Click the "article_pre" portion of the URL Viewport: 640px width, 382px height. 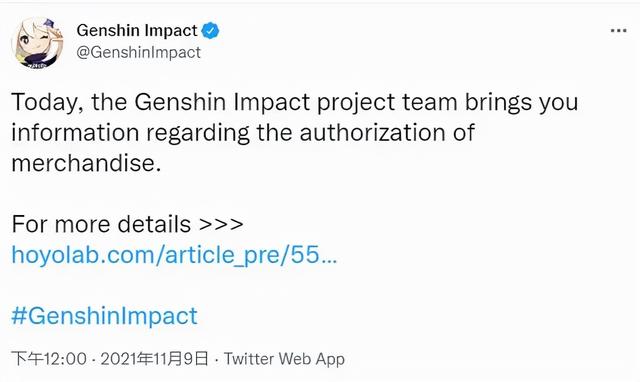[222, 255]
